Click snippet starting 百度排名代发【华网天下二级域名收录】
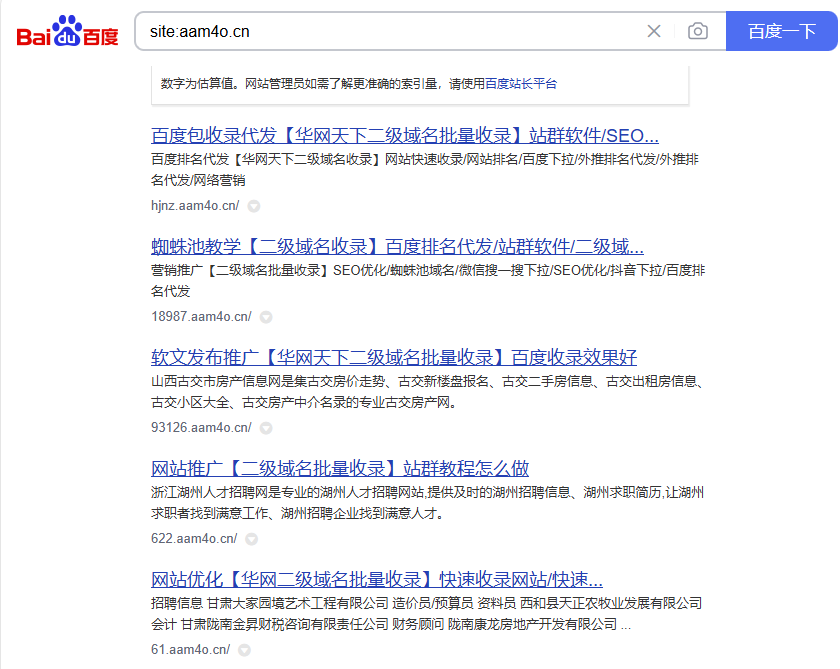Viewport: 840px width, 669px height. tap(425, 170)
